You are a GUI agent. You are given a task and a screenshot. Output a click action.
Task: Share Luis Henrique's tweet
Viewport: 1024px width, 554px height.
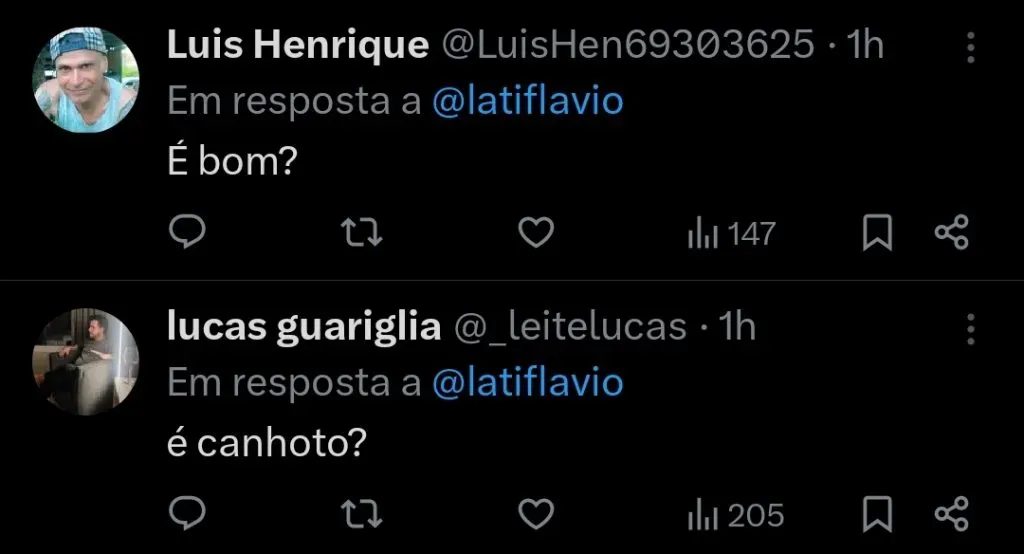click(951, 233)
